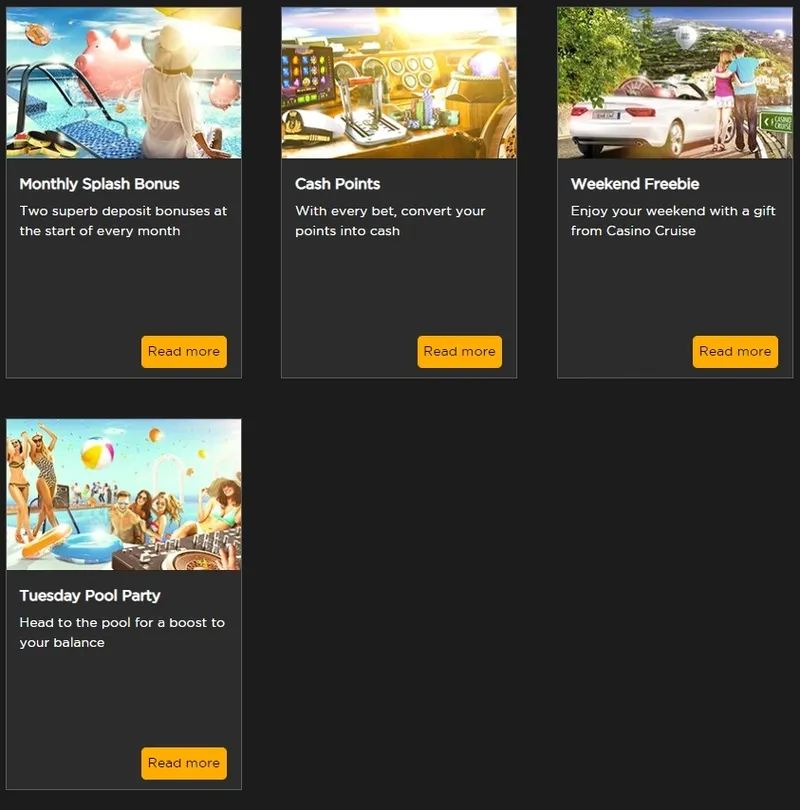Image resolution: width=800 pixels, height=810 pixels.
Task: Click the Monthly Splash Bonus heading
Action: [x=100, y=184]
